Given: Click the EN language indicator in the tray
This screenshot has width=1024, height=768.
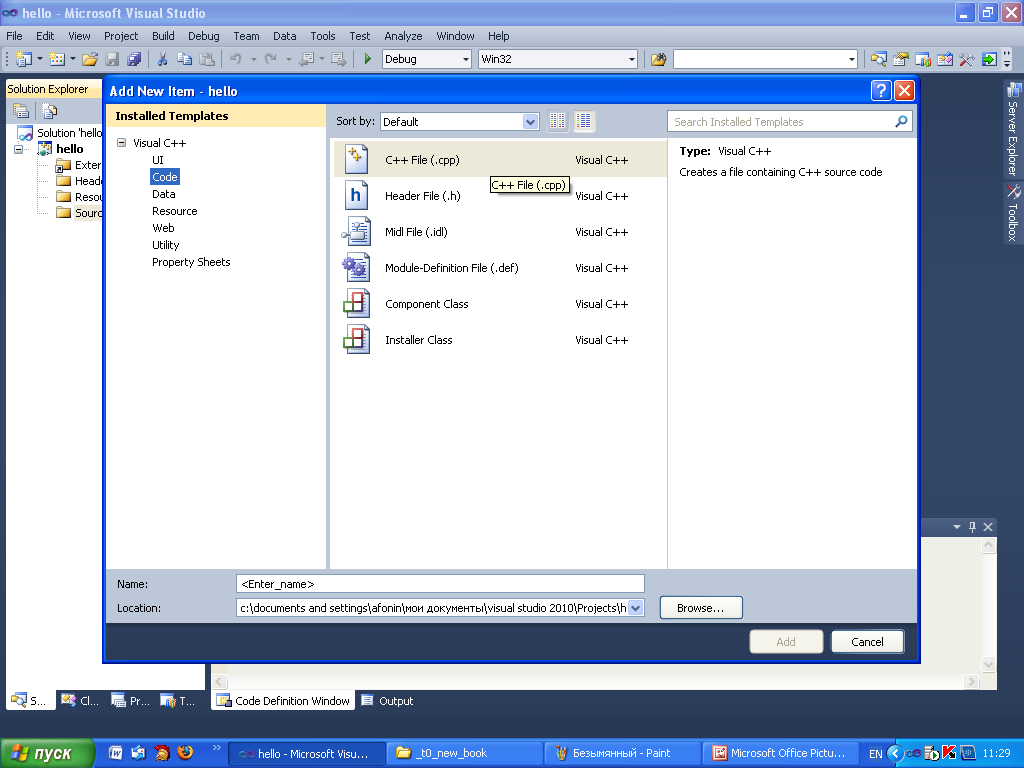Looking at the screenshot, I should coord(875,754).
